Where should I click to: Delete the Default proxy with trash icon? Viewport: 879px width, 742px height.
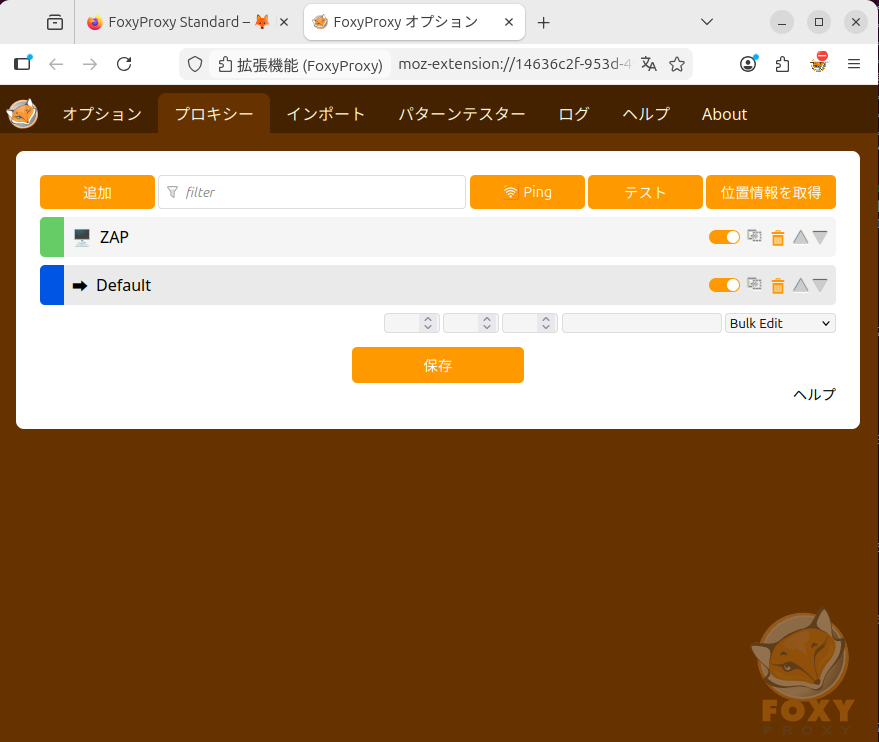click(x=778, y=286)
